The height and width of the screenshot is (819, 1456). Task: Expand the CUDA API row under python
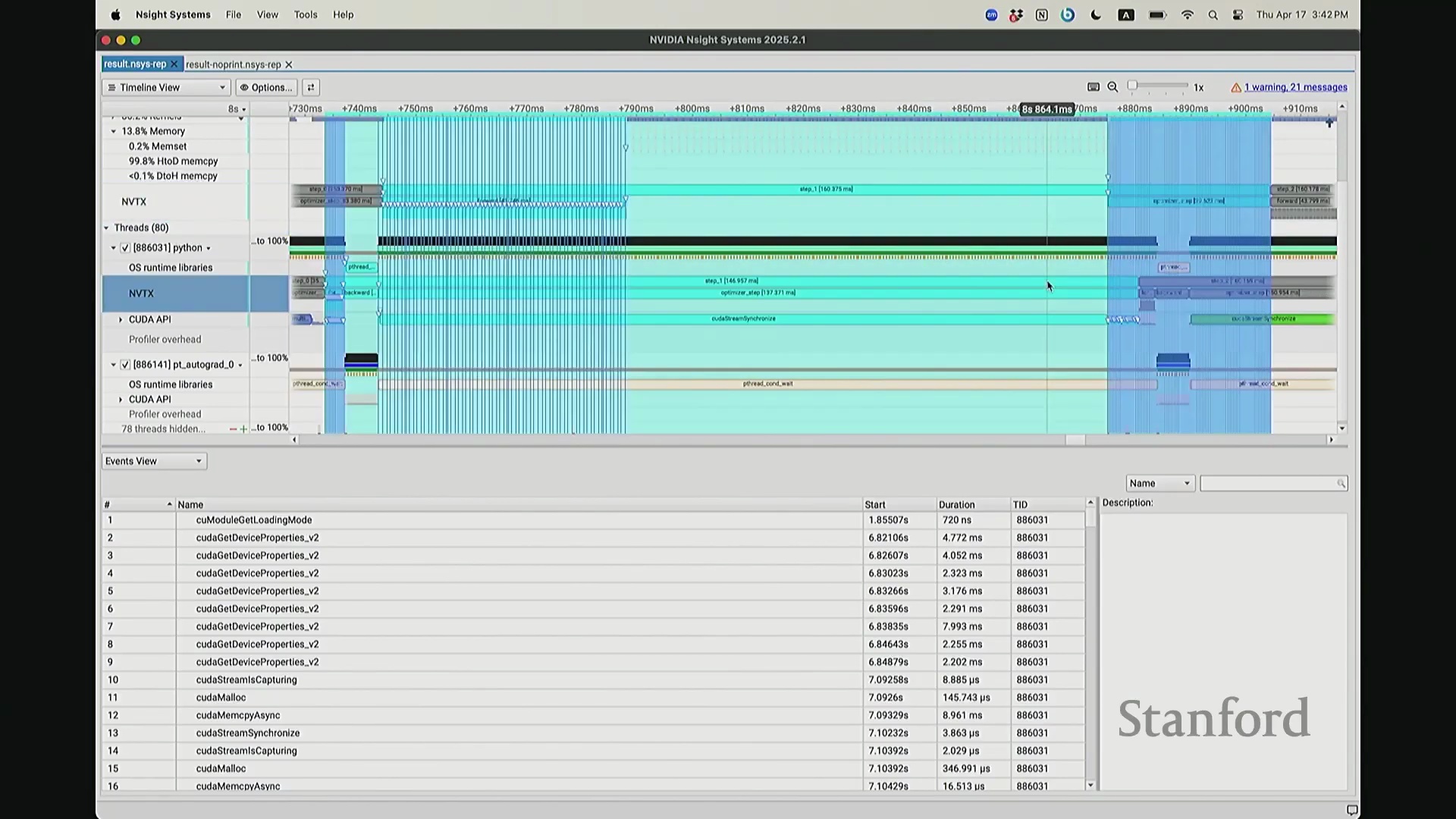point(121,320)
